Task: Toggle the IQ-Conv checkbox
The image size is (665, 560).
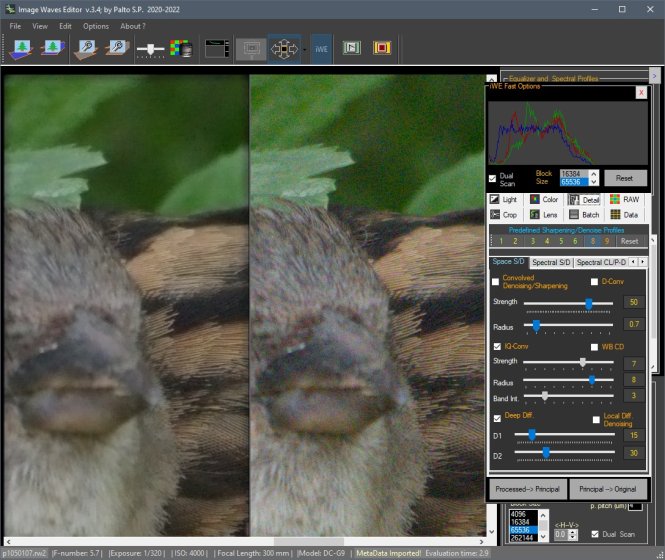Action: pos(497,347)
